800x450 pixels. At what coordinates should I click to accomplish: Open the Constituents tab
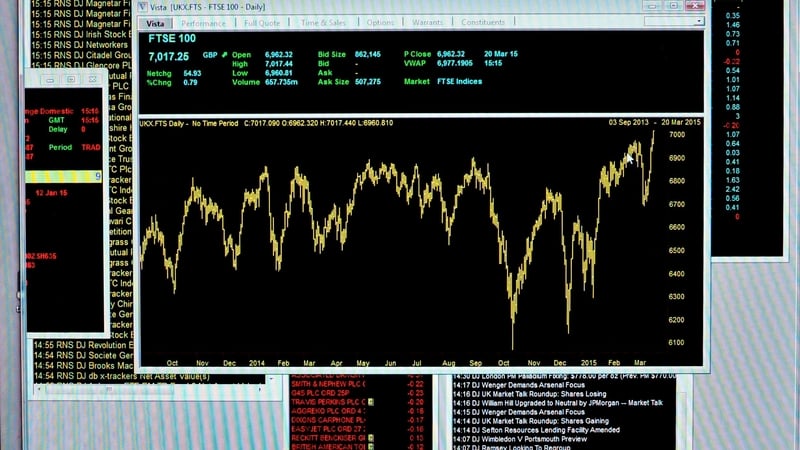tap(483, 22)
